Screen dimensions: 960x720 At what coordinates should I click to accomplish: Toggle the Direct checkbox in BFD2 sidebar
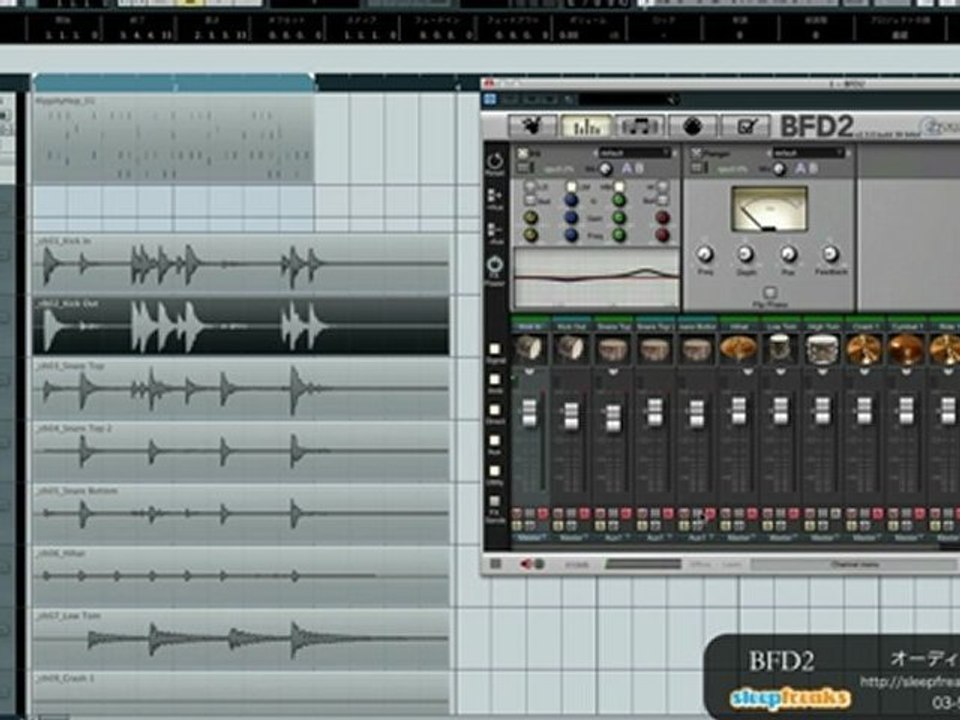pos(495,410)
